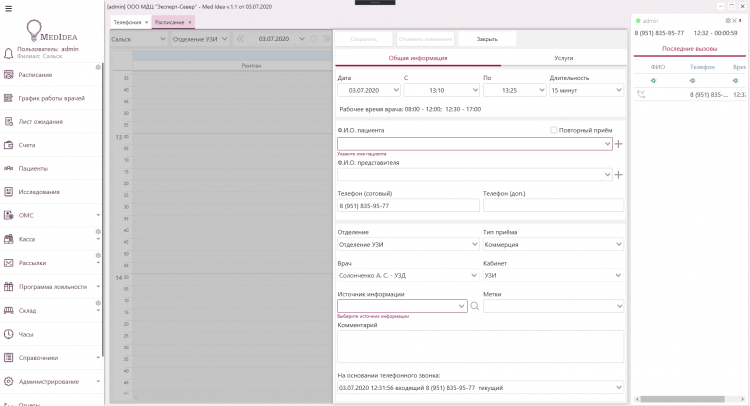750x406 pixels.
Task: Click the Пациенты icon in the sidebar
Action: point(8,168)
